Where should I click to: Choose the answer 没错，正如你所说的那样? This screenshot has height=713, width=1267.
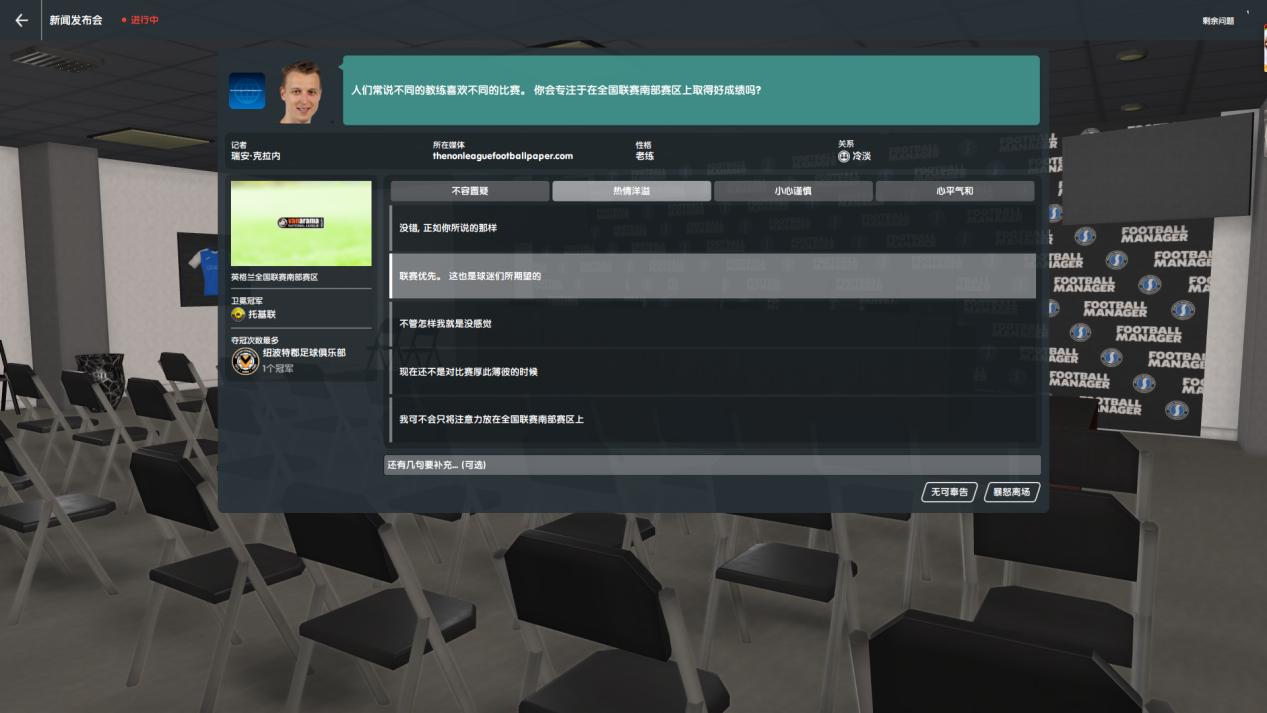711,227
